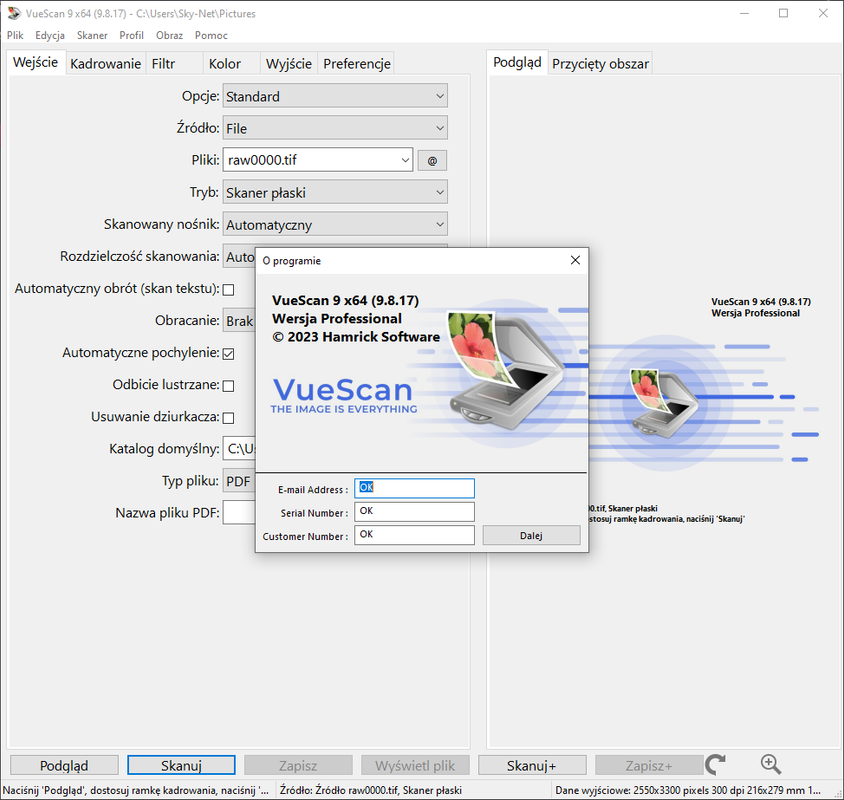Enable Odbicie lustrzane checkbox
Screen dimensions: 844x800
pyautogui.click(x=228, y=386)
